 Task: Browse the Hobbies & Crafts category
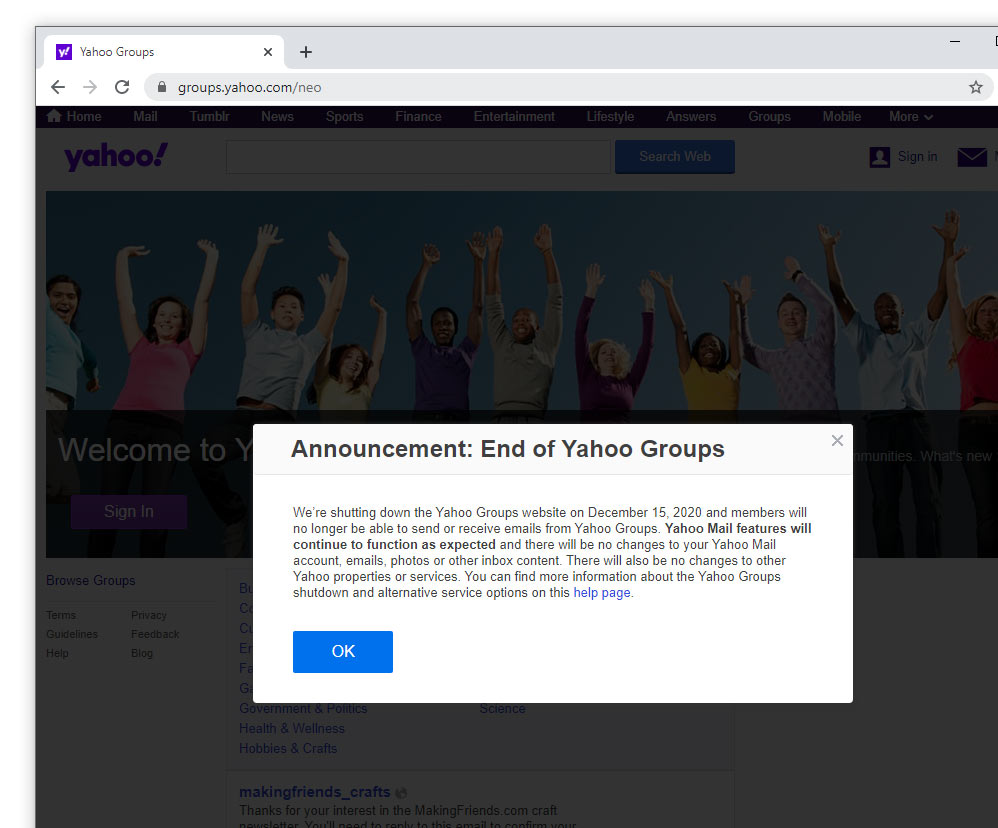288,748
